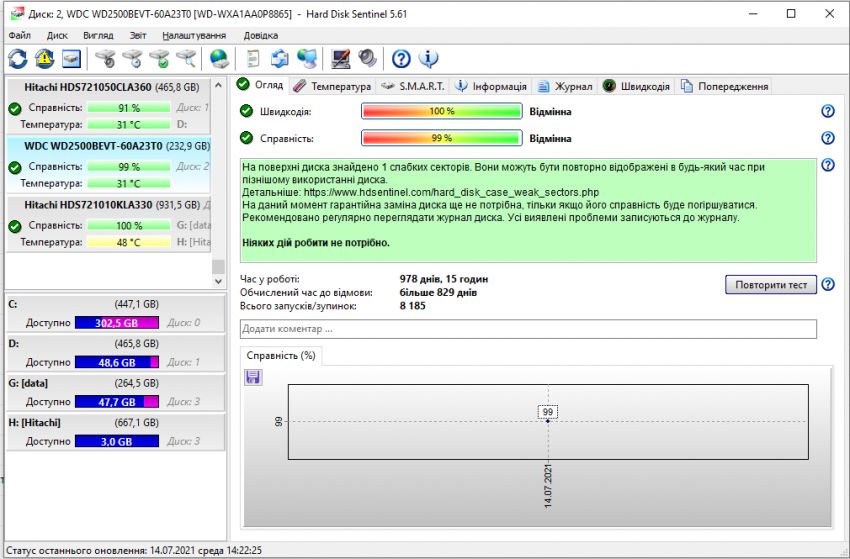Image resolution: width=850 pixels, height=559 pixels.
Task: Click the G: [data] 47,7 GB usage bar
Action: [x=117, y=402]
